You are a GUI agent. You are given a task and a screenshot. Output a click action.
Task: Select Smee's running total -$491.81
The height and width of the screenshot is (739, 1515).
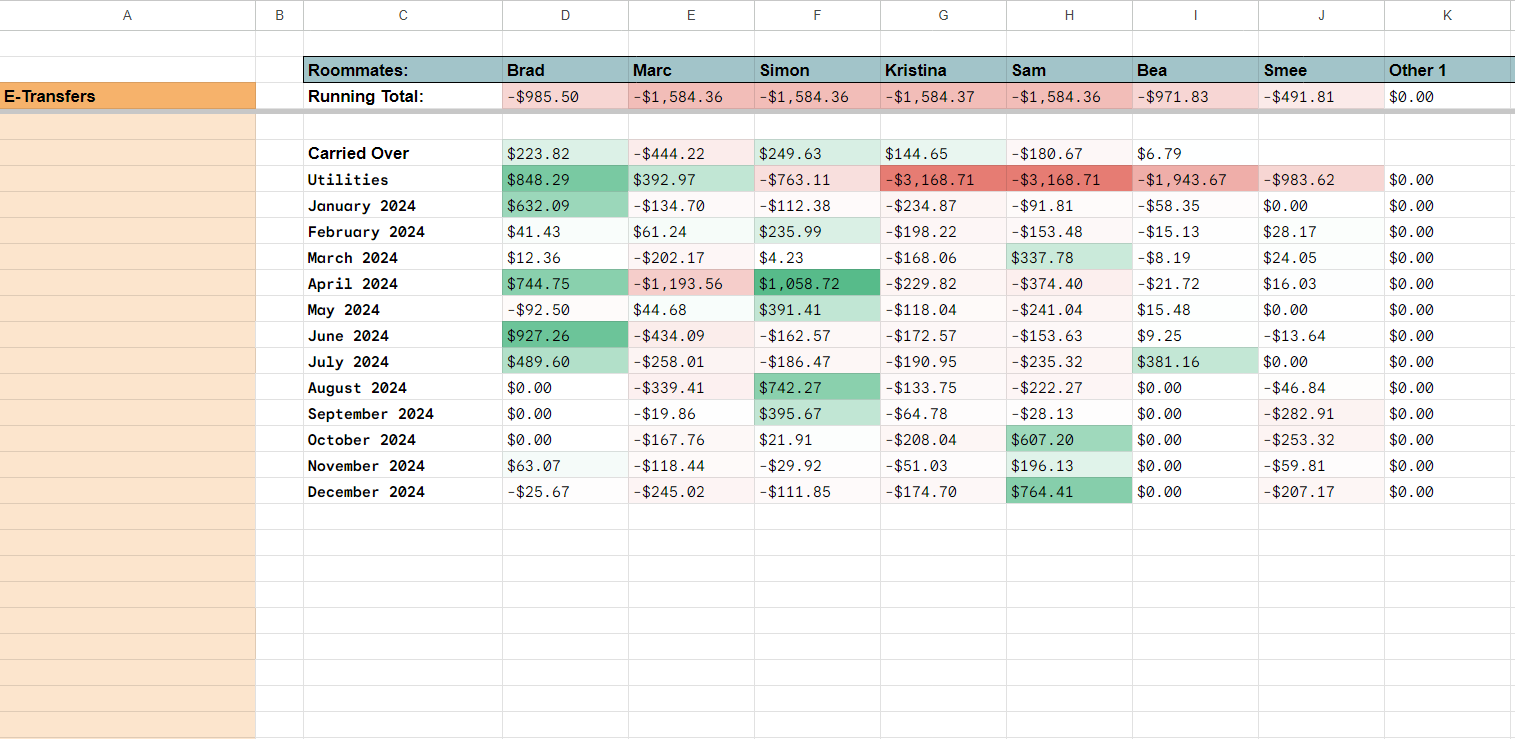(1321, 97)
